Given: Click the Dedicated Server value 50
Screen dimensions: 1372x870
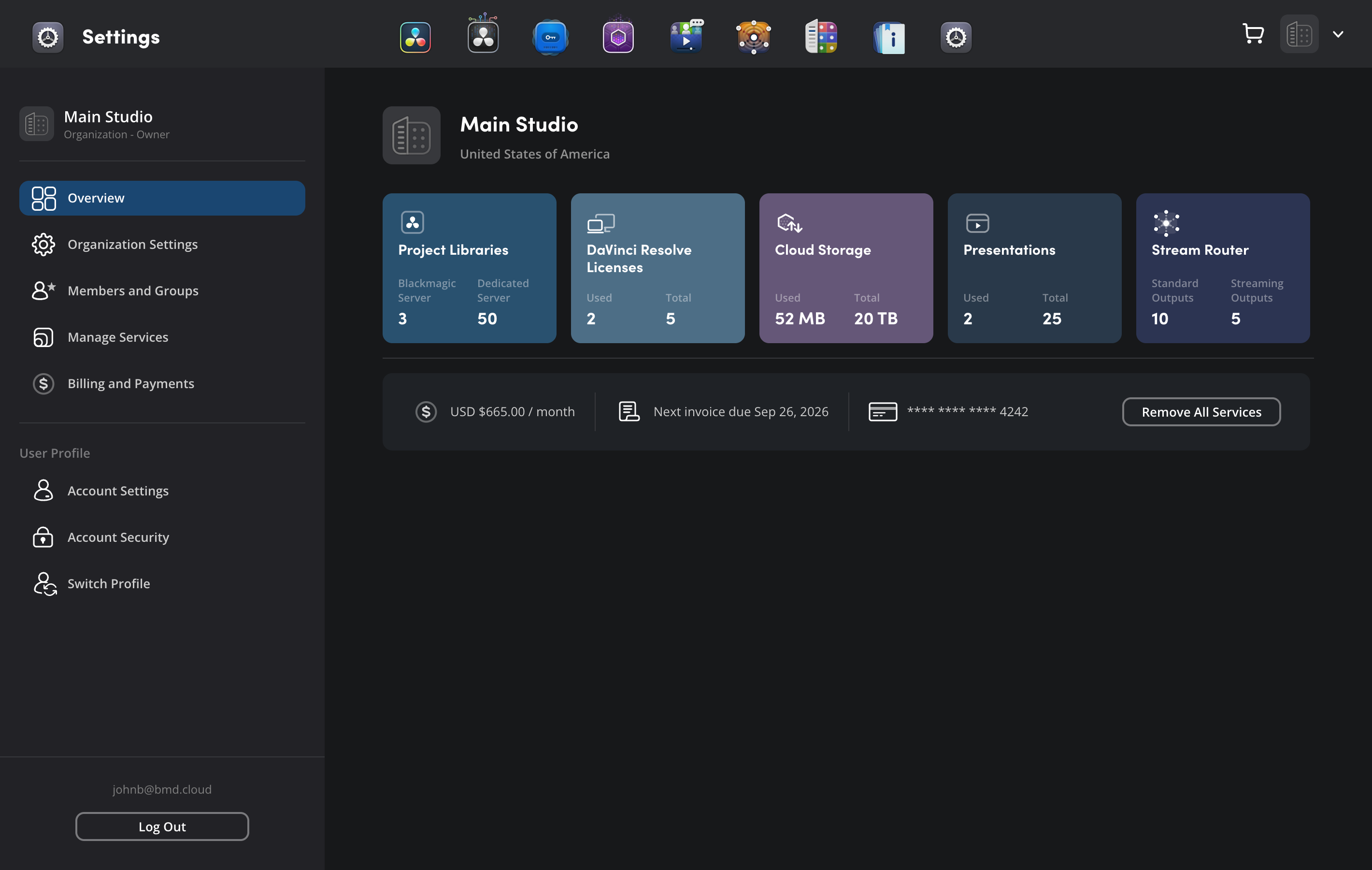Looking at the screenshot, I should coord(487,318).
